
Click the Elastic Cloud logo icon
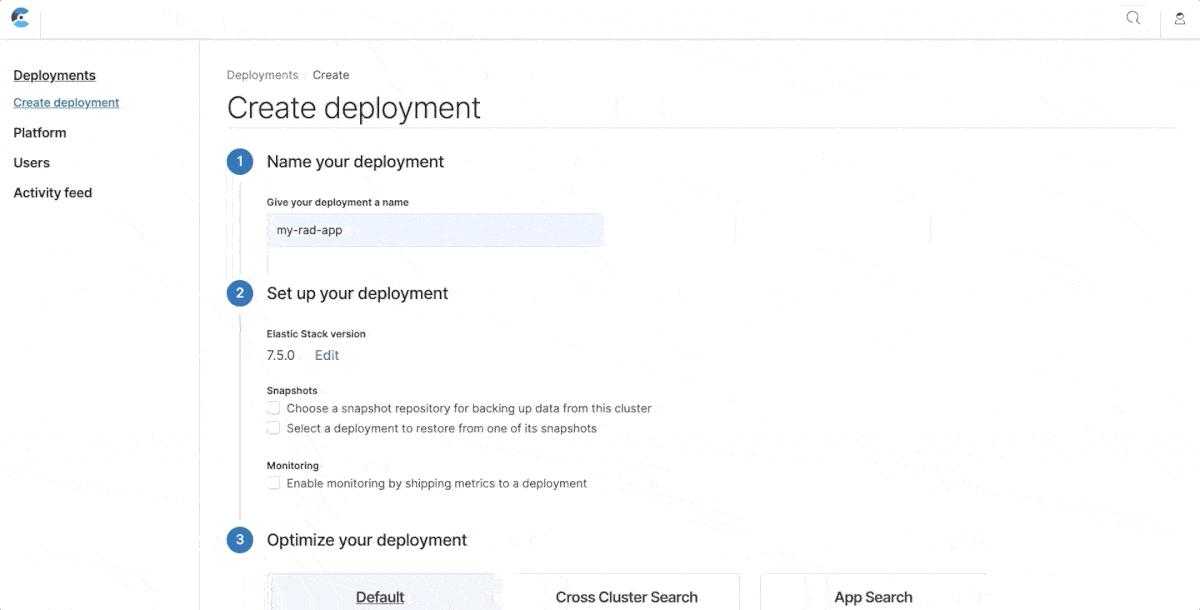20,18
